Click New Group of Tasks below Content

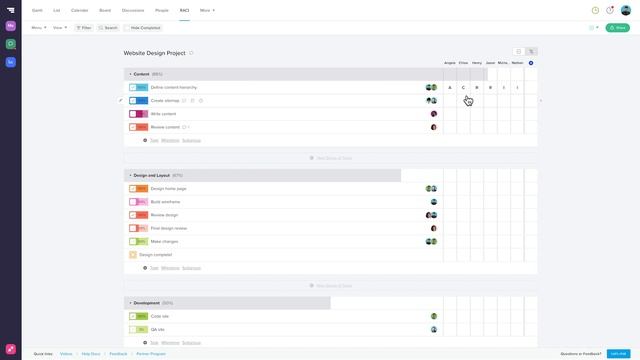[331, 158]
